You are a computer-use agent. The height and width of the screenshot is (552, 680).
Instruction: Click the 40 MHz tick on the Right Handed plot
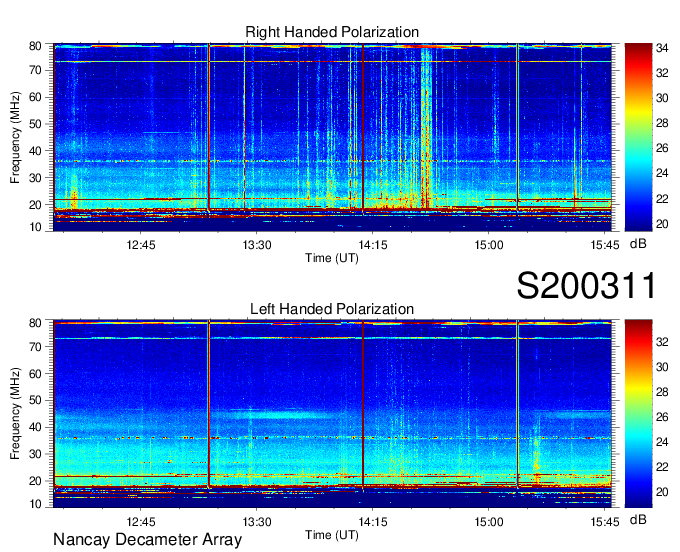[x=35, y=151]
